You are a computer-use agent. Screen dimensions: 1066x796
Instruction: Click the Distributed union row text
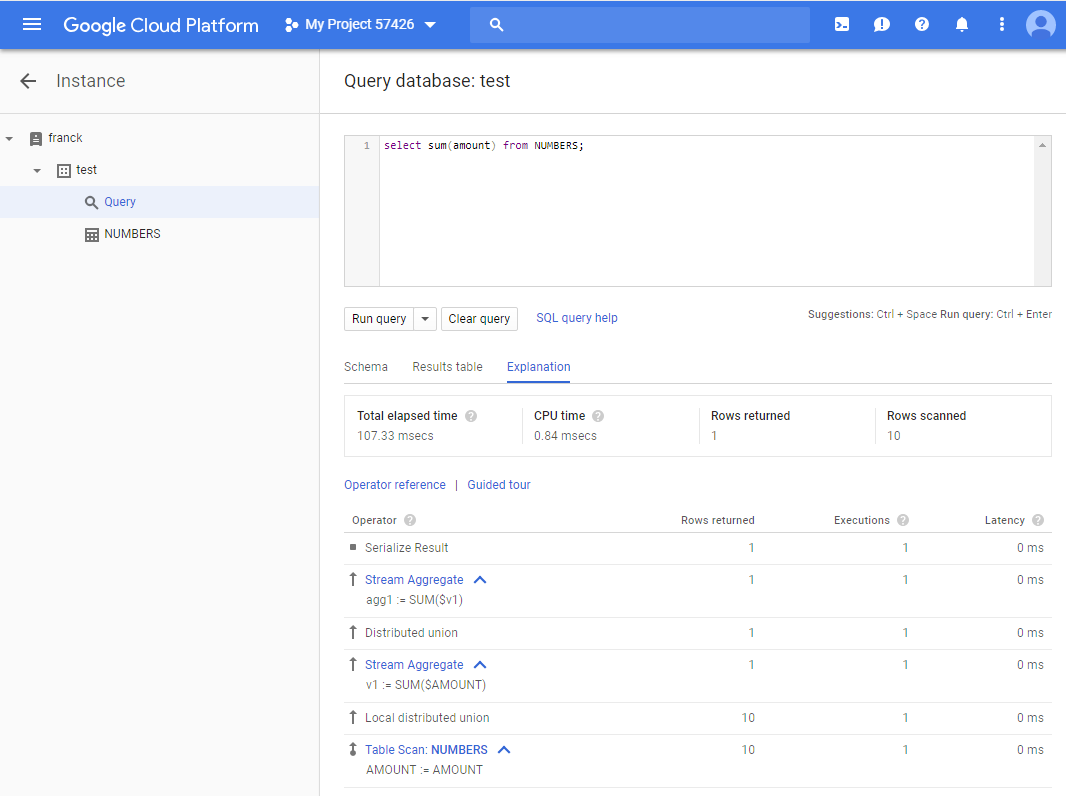click(411, 633)
